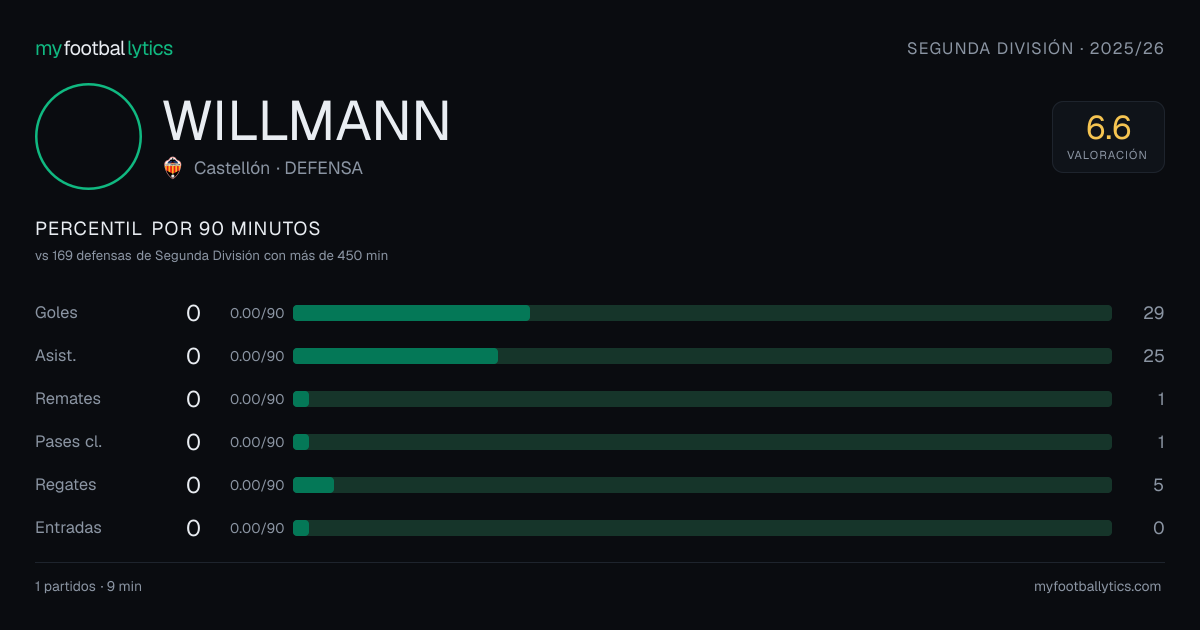The height and width of the screenshot is (630, 1200).
Task: Click the Entradas percentile bar
Action: pyautogui.click(x=702, y=528)
